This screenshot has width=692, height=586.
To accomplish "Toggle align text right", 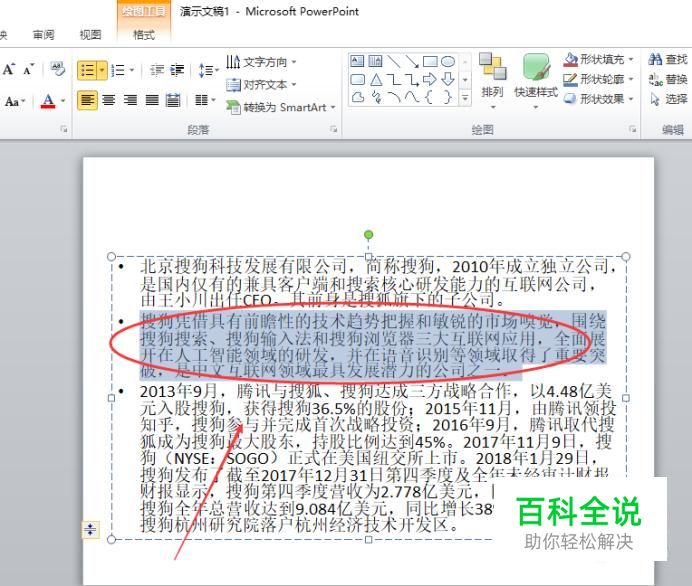I will click(x=130, y=100).
